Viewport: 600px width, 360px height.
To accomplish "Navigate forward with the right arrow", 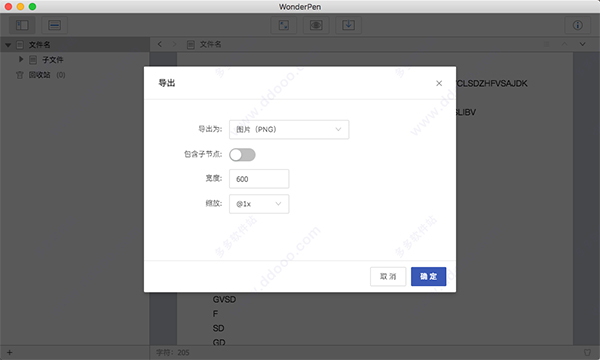I will [174, 44].
